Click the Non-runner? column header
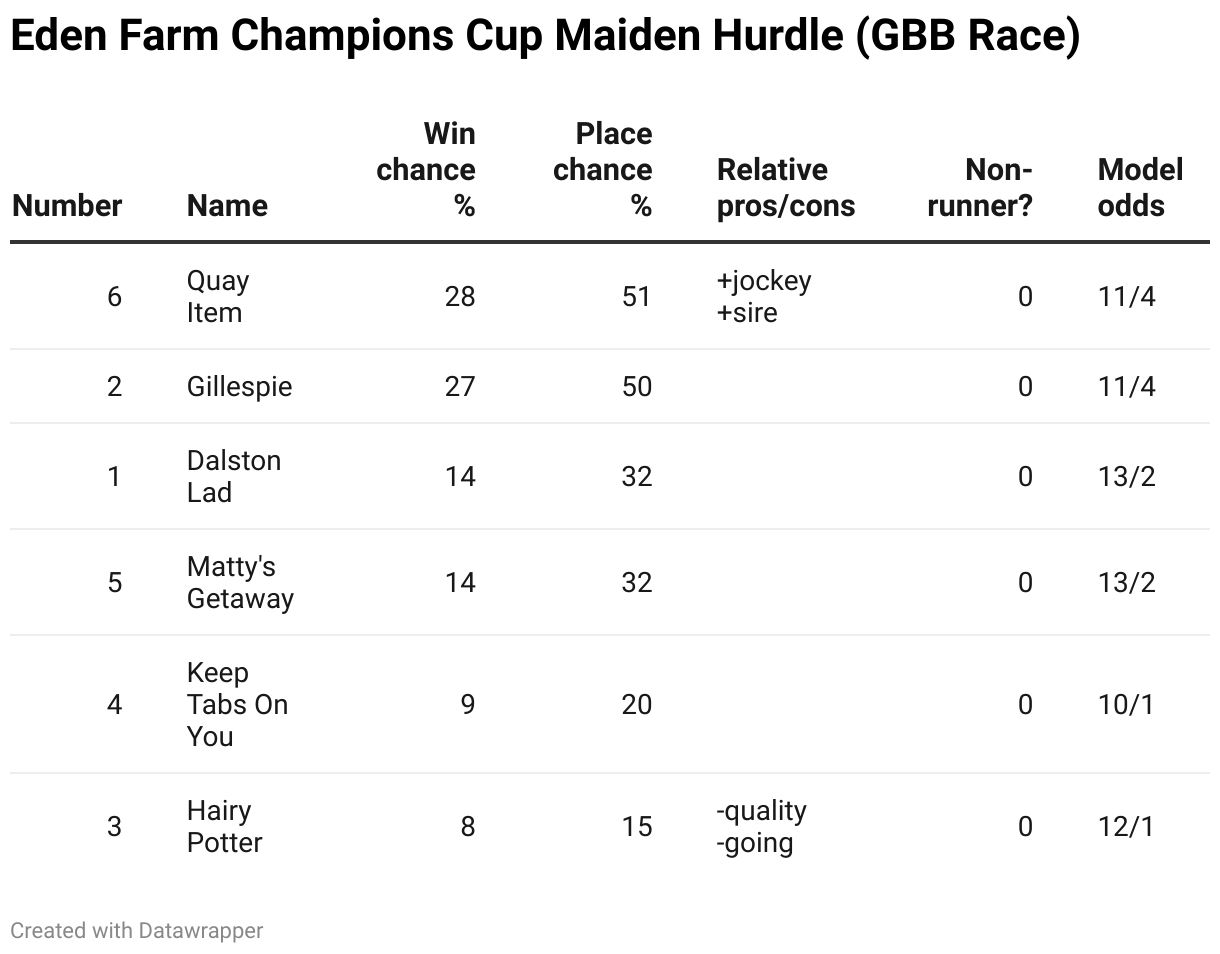1220x954 pixels. (980, 188)
